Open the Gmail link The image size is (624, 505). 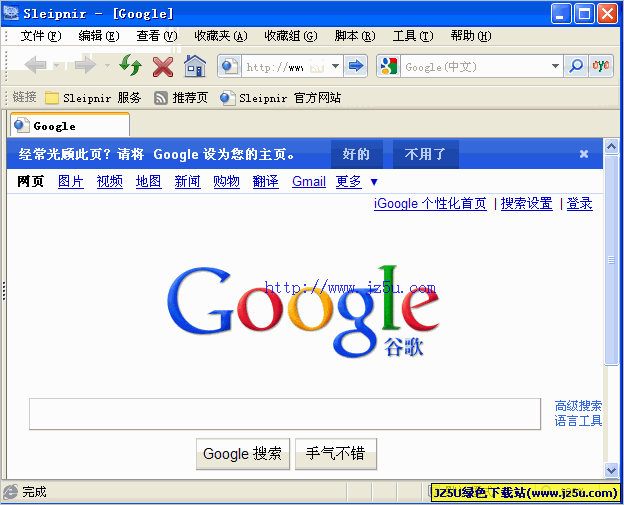click(x=309, y=181)
